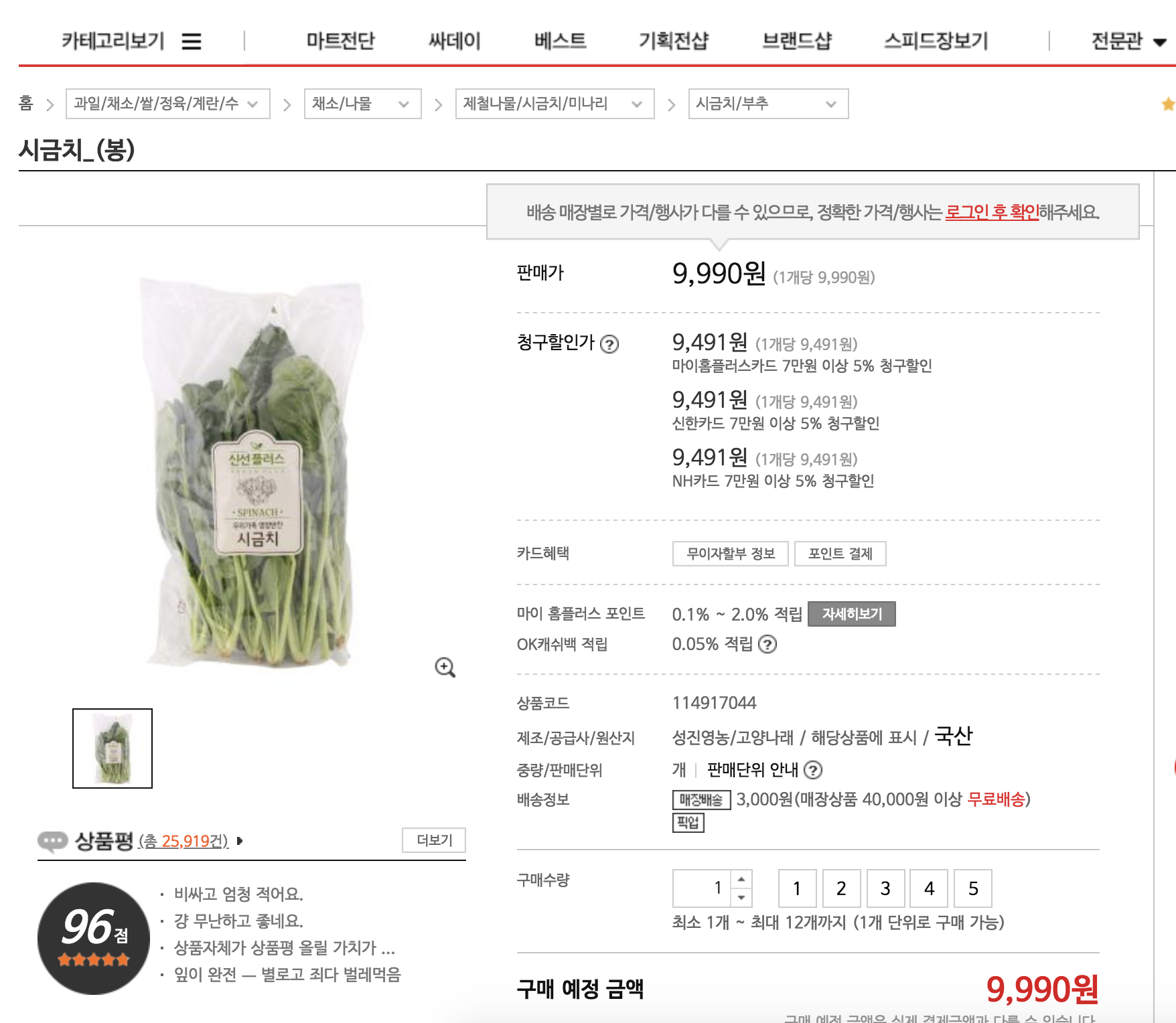
Task: Click the favorite star icon
Action: point(1168,104)
